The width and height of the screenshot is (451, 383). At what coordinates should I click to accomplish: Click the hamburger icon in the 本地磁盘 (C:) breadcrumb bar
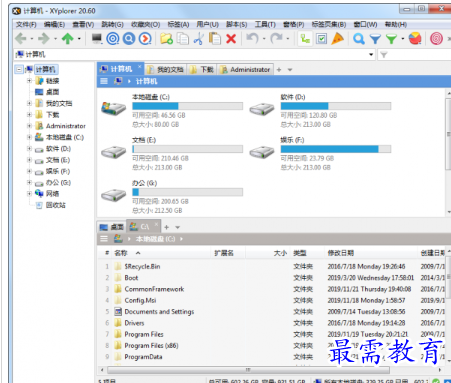point(104,239)
